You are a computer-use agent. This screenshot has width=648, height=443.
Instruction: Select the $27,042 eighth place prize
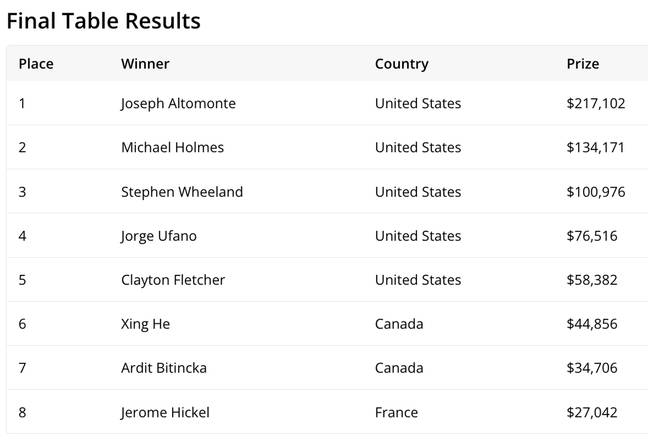click(x=592, y=412)
